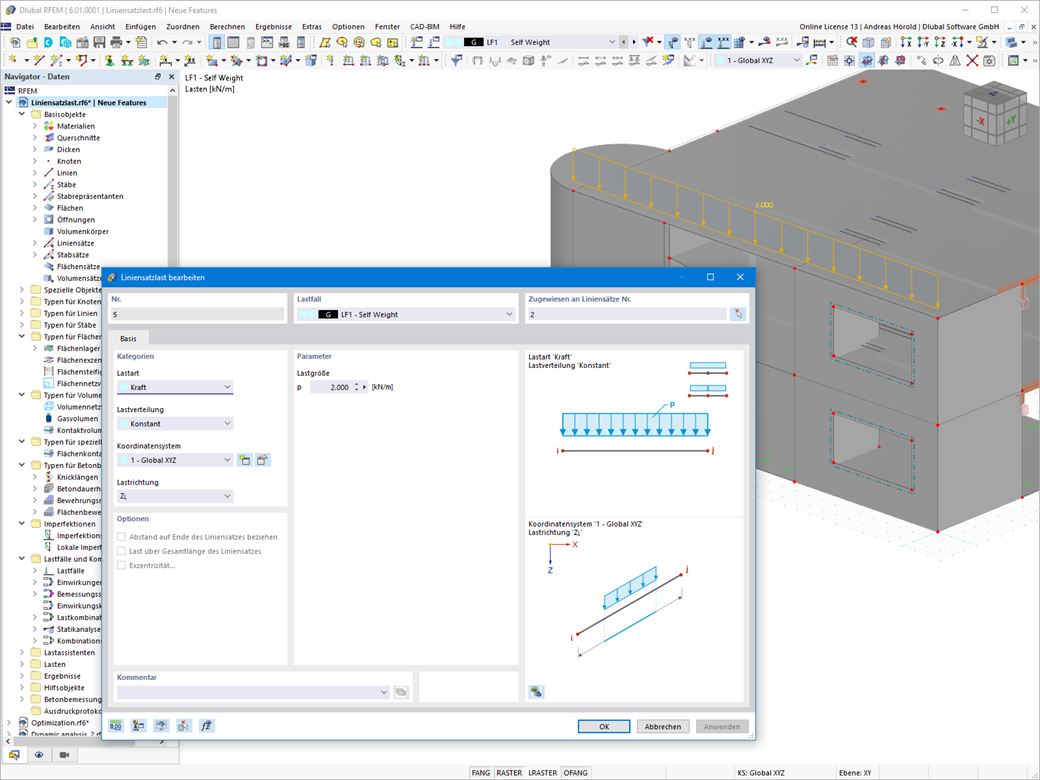Click the light blue swatch in toolbar coordinate system
The width and height of the screenshot is (1040, 780).
pyautogui.click(x=720, y=60)
